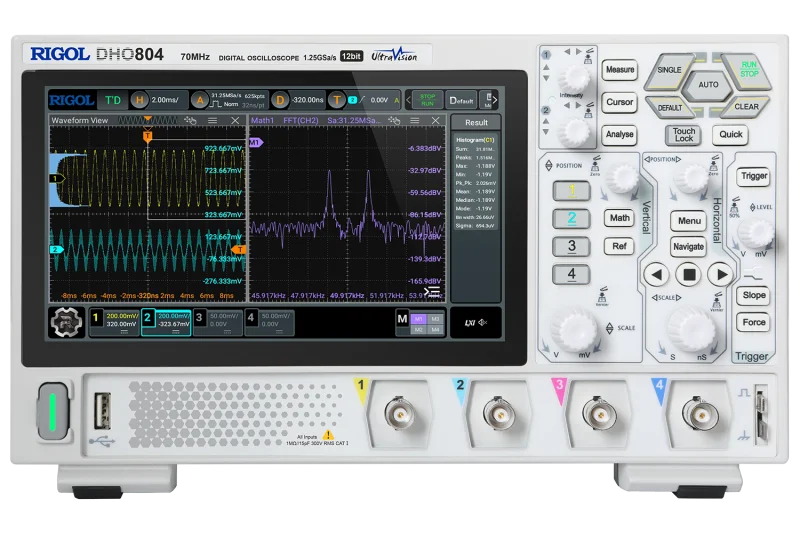This screenshot has height=533, width=800.
Task: Tap the touch-gesture hand icon in the Math1 window
Action: click(394, 120)
